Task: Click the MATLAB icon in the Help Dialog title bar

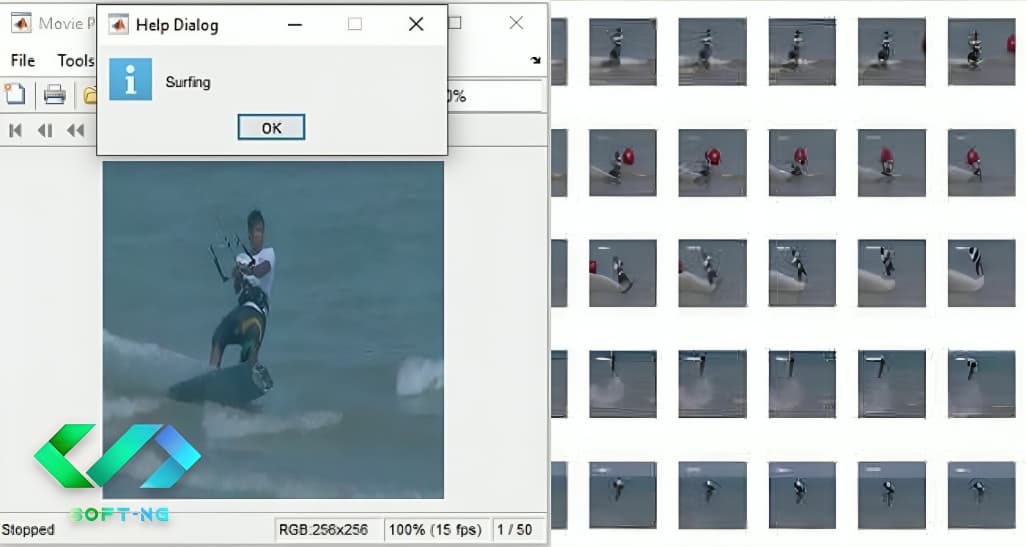Action: [x=118, y=24]
